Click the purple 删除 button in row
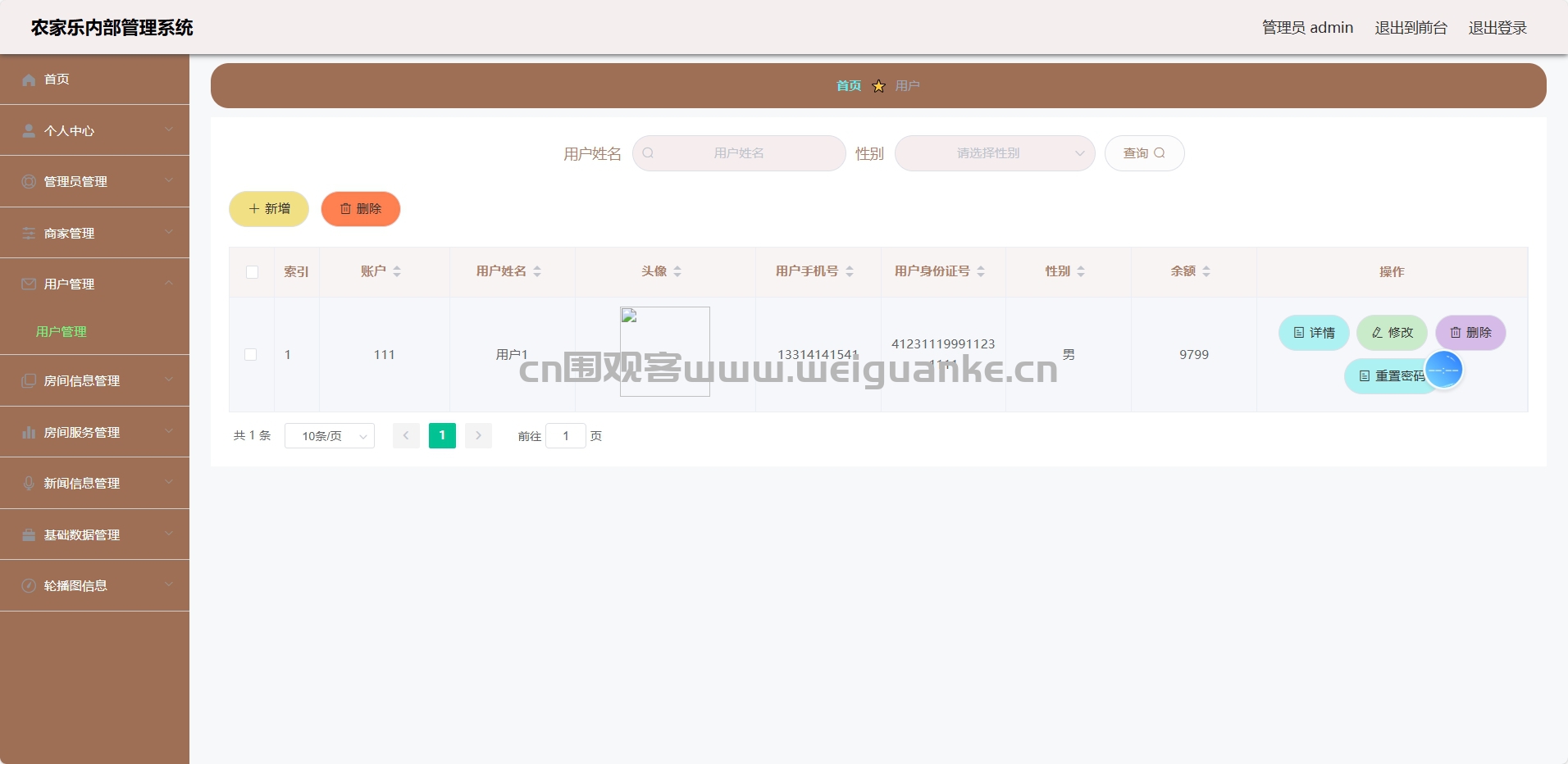This screenshot has height=764, width=1568. point(1470,333)
